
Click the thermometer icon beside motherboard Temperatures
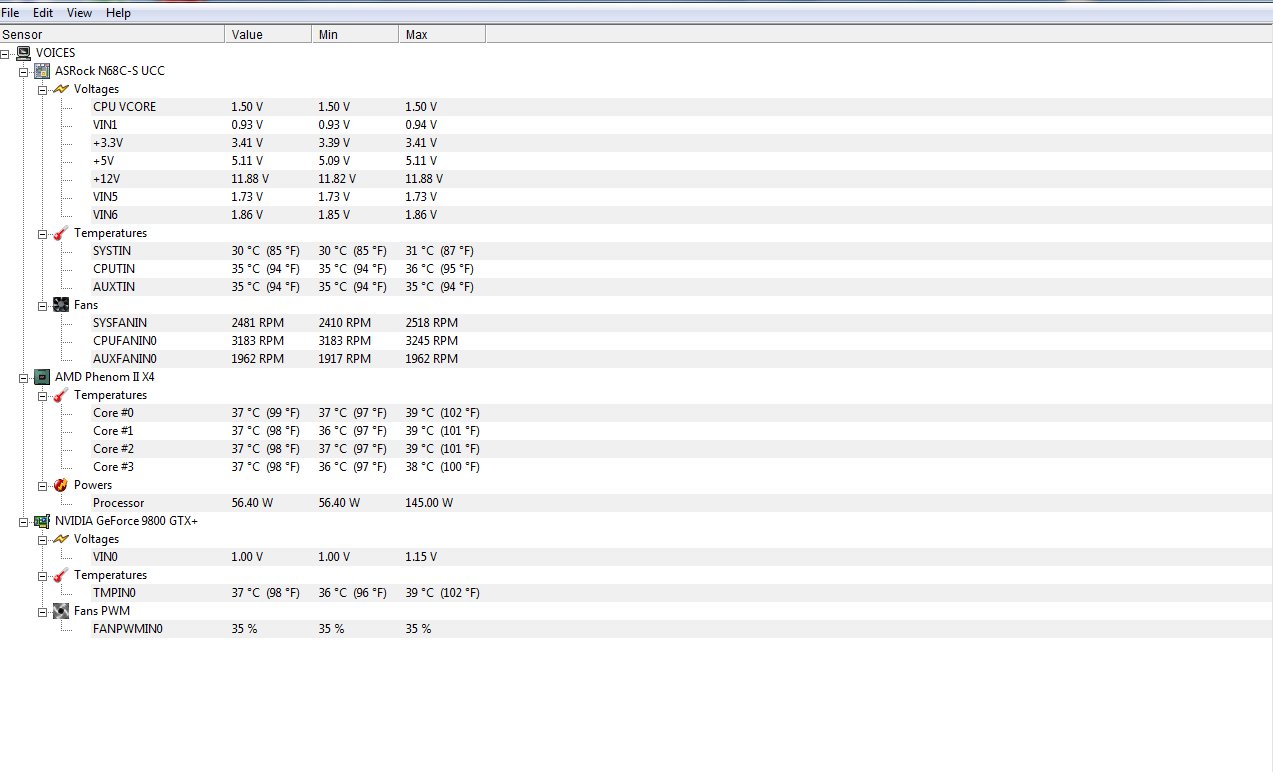coord(61,233)
